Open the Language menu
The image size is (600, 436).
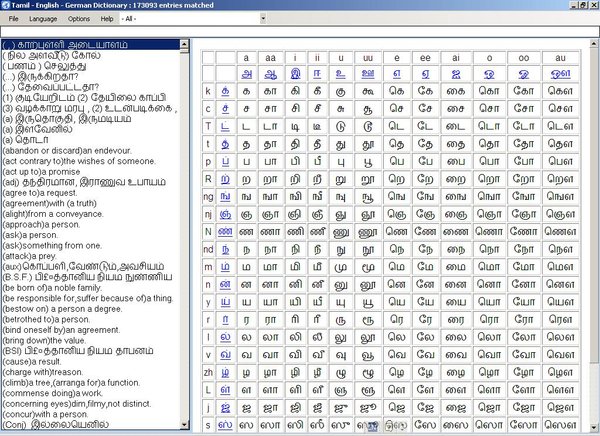pyautogui.click(x=43, y=19)
